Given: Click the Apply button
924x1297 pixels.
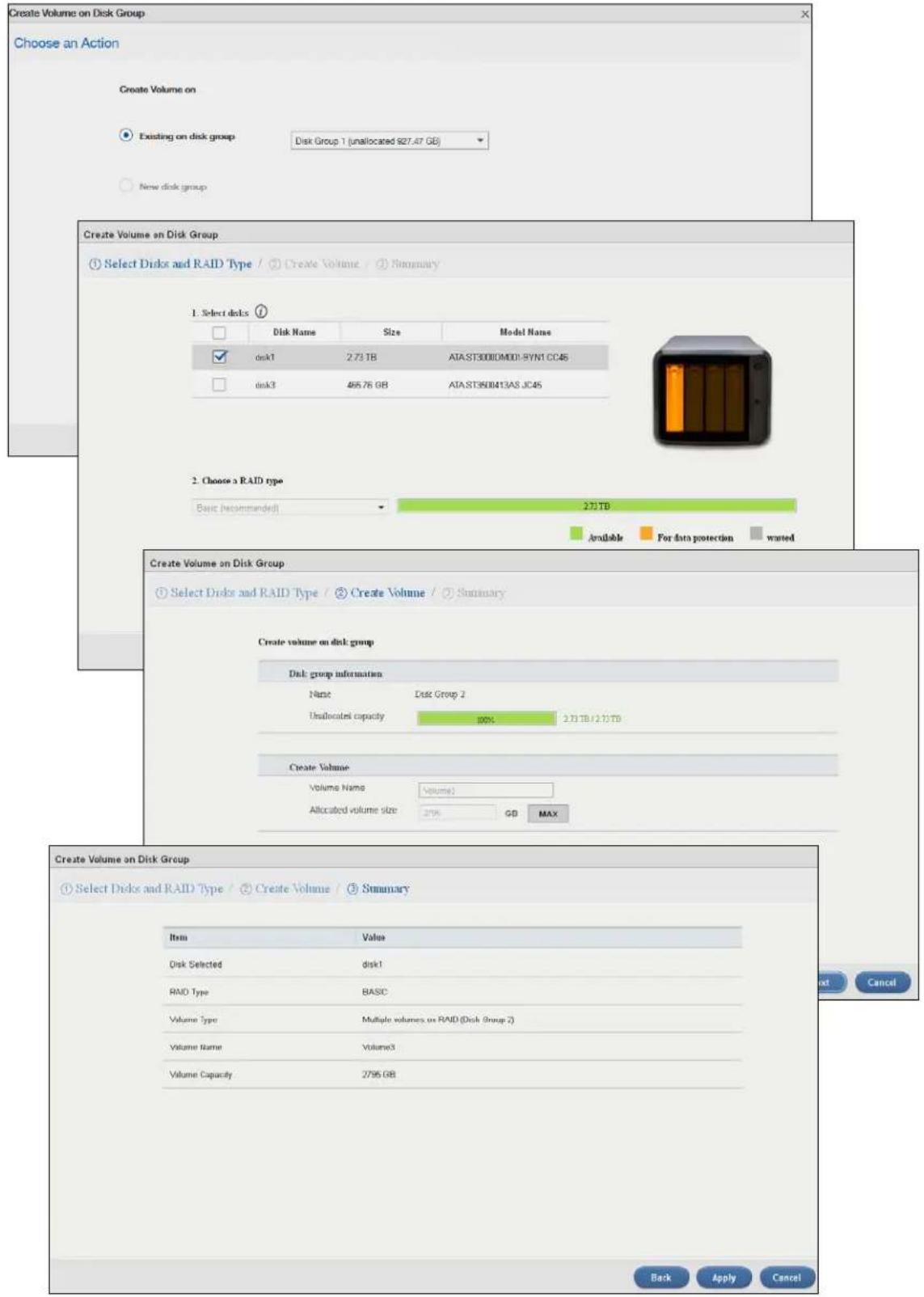Looking at the screenshot, I should click(724, 1278).
